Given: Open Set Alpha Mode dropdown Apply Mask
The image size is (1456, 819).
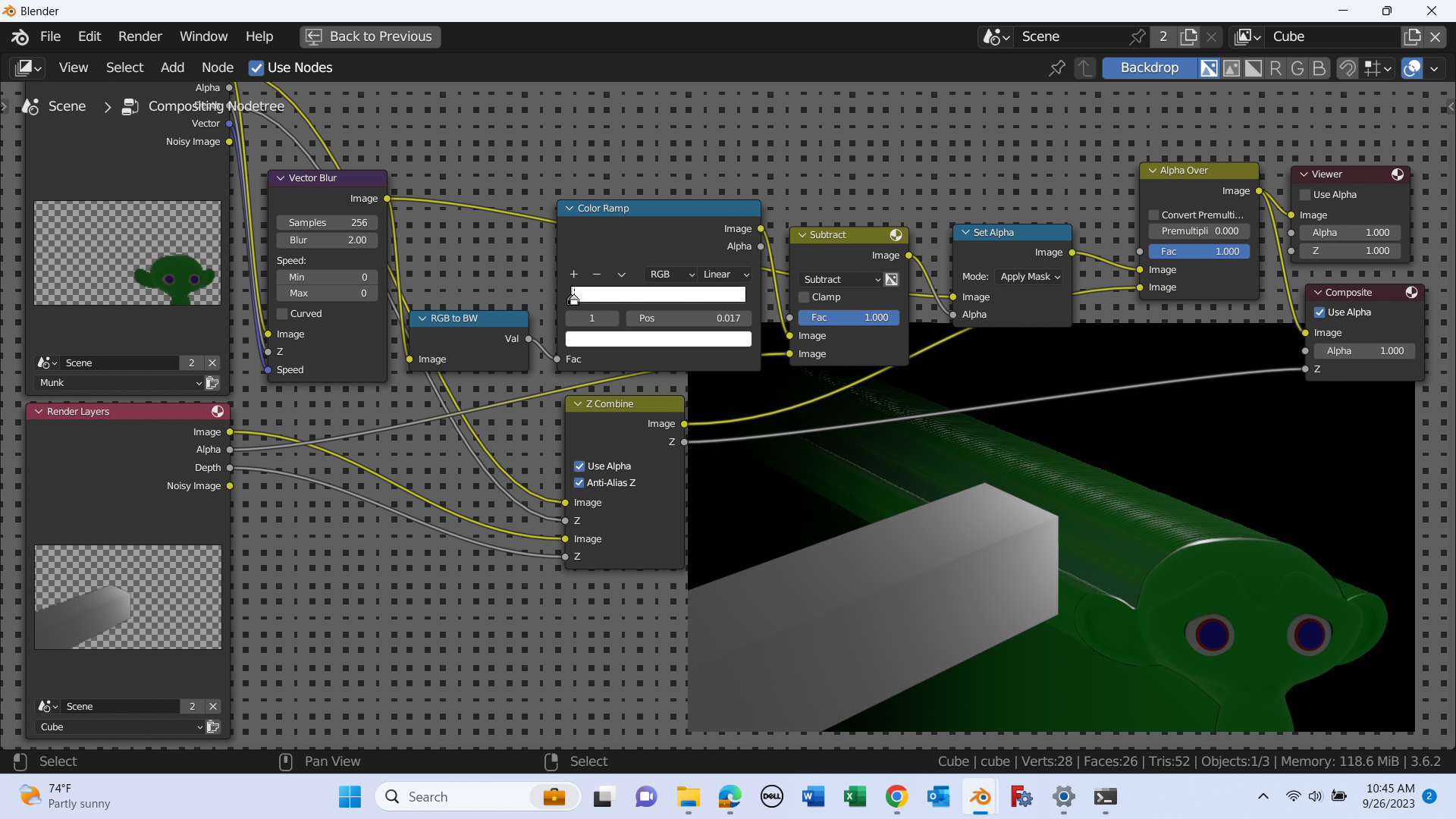Looking at the screenshot, I should click(1030, 277).
